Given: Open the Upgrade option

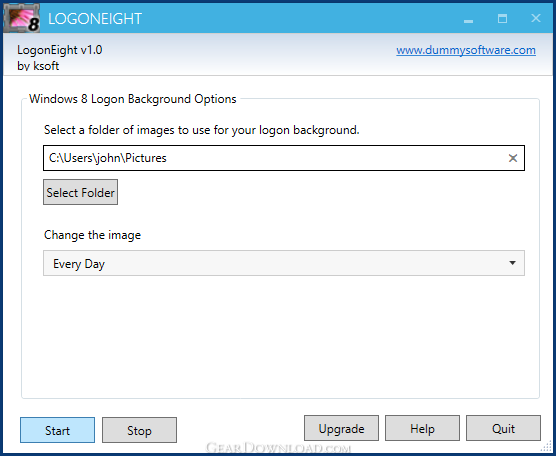Looking at the screenshot, I should pyautogui.click(x=341, y=428).
